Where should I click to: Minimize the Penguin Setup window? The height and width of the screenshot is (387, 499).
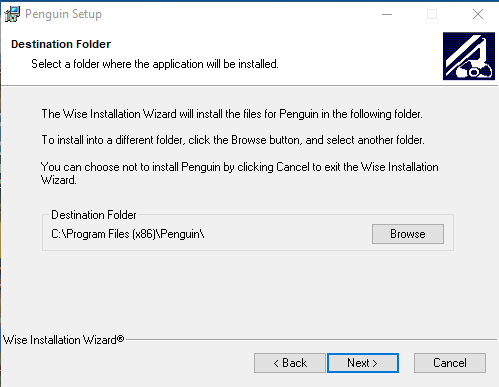coord(387,14)
